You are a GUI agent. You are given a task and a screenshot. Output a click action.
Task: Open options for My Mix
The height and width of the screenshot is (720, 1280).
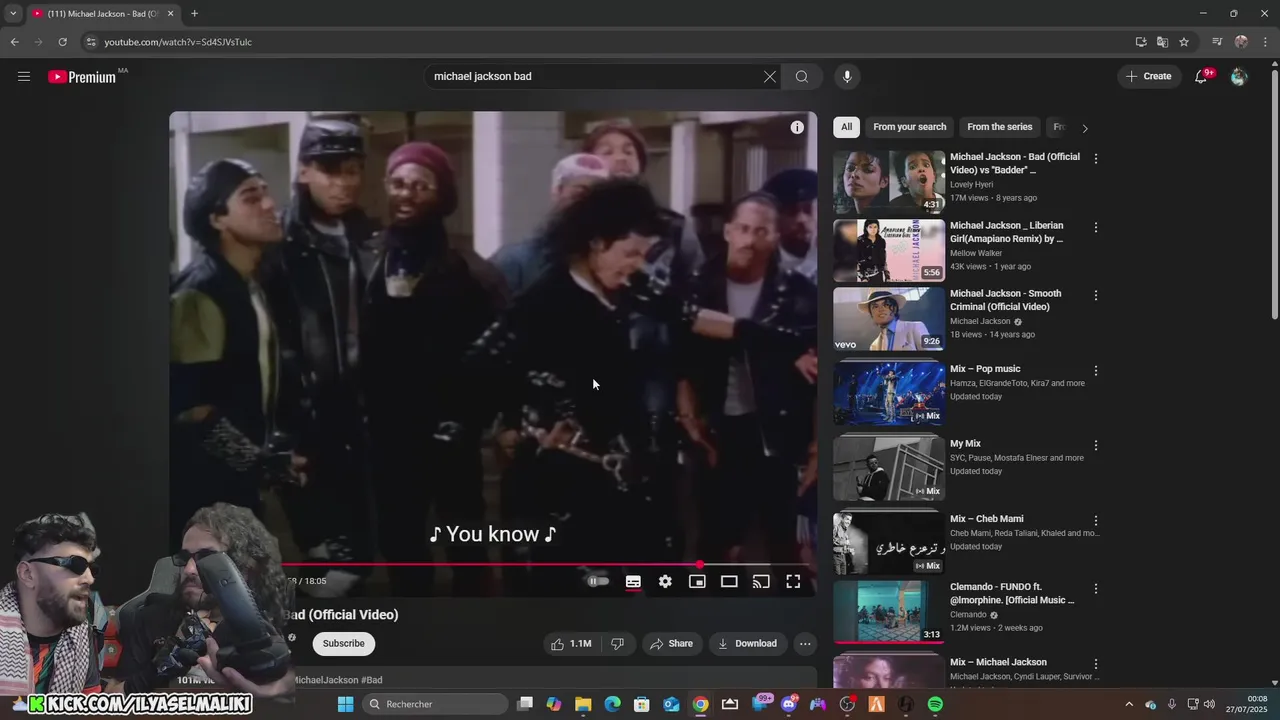1096,446
